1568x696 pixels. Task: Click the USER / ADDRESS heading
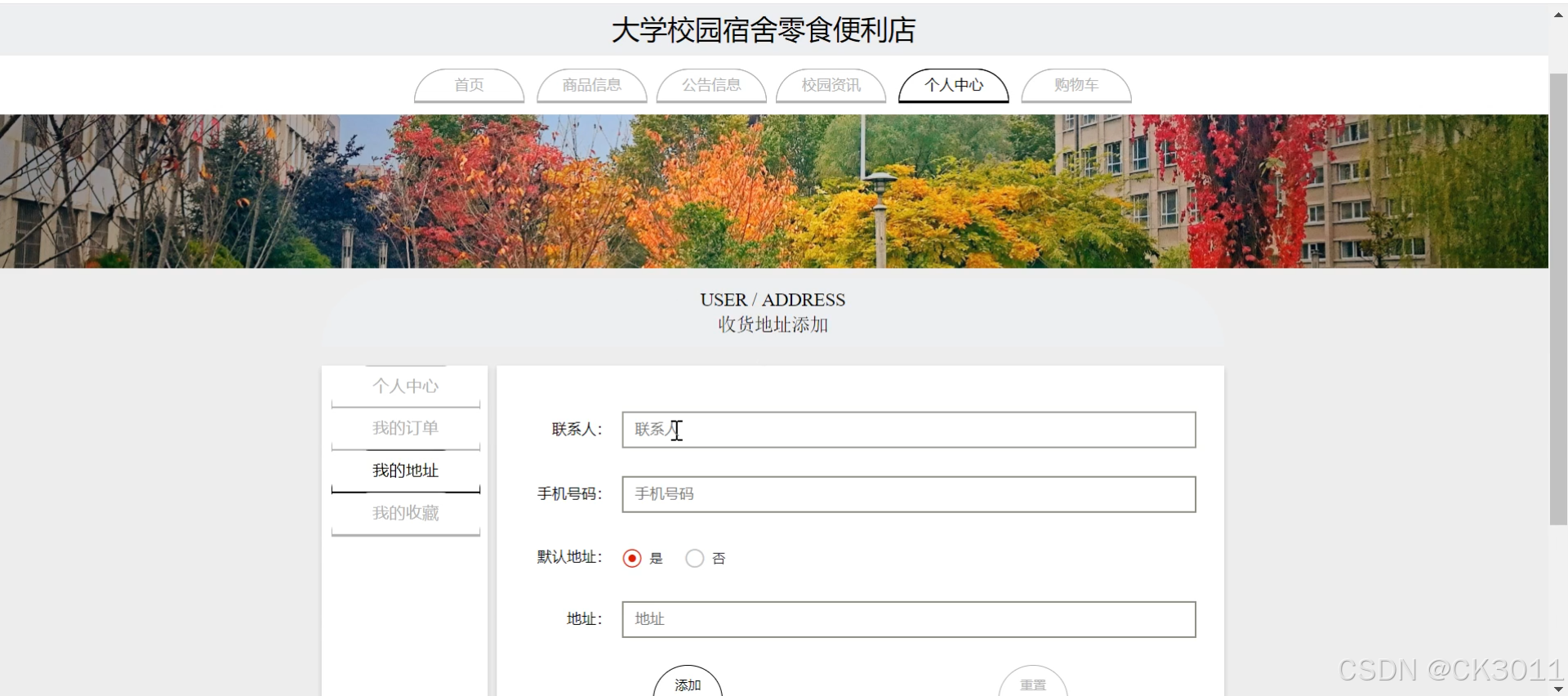(773, 300)
